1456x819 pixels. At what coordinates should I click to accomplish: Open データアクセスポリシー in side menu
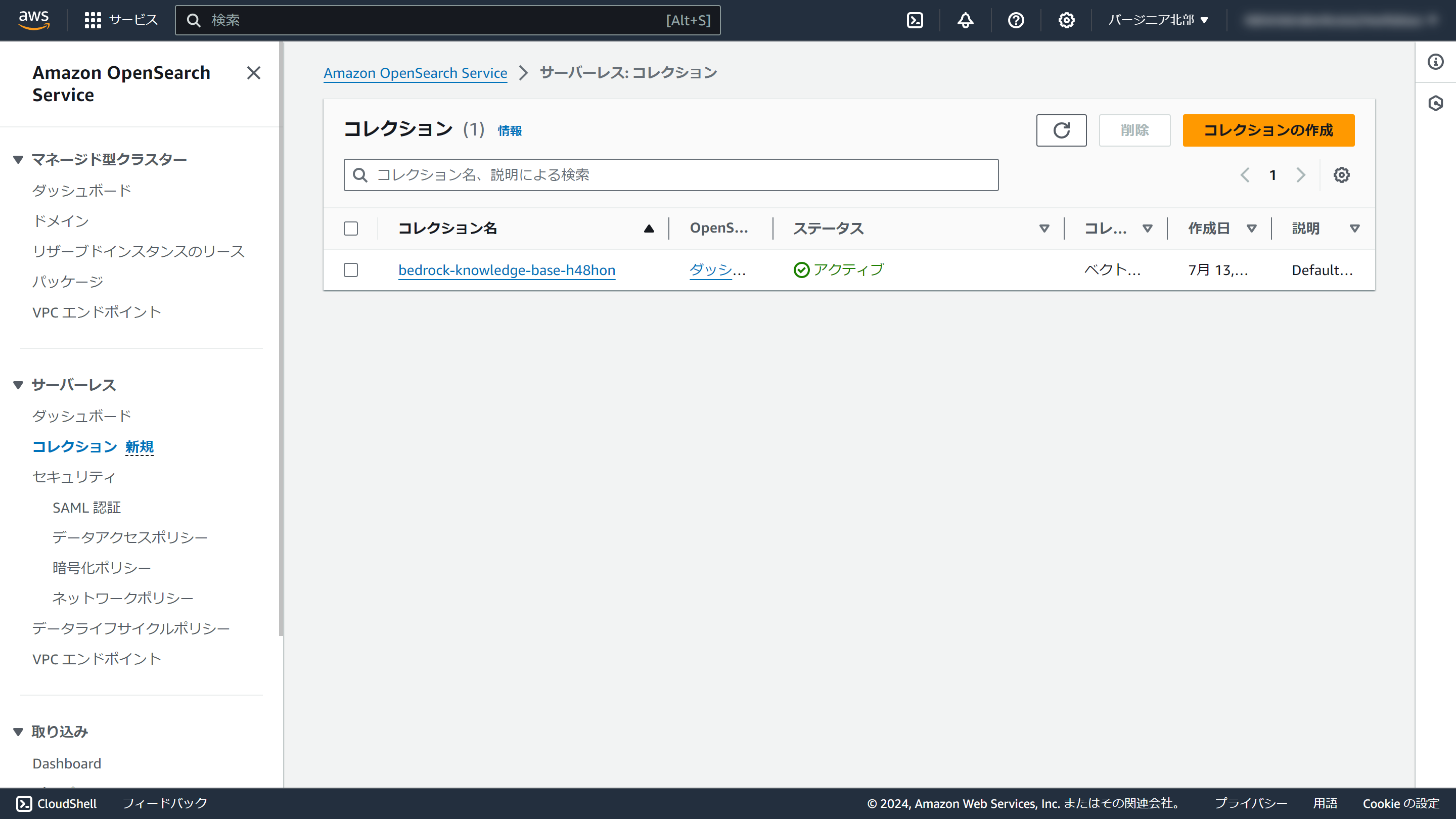click(130, 537)
